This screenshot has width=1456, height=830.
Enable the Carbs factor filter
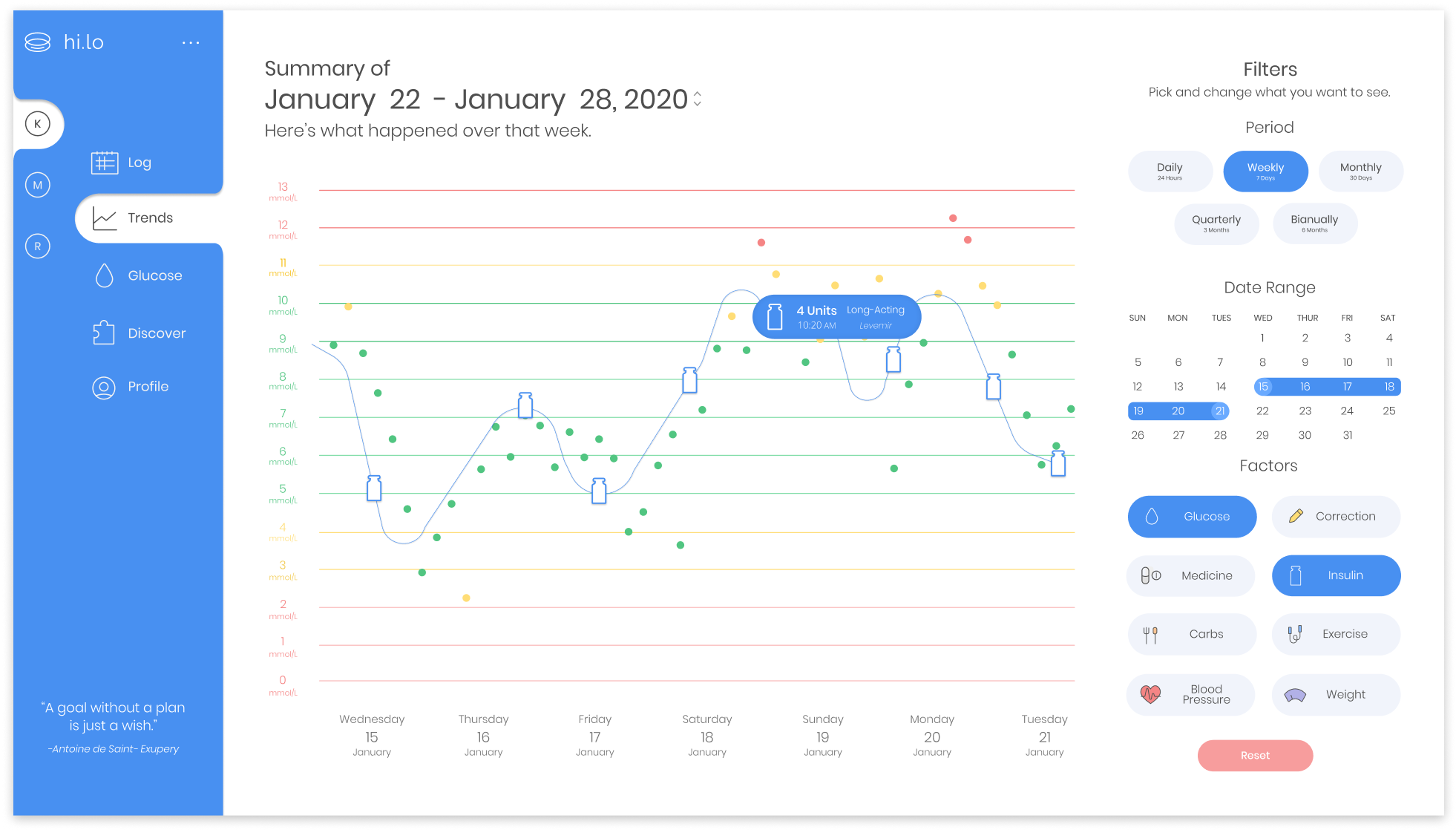coord(1192,634)
